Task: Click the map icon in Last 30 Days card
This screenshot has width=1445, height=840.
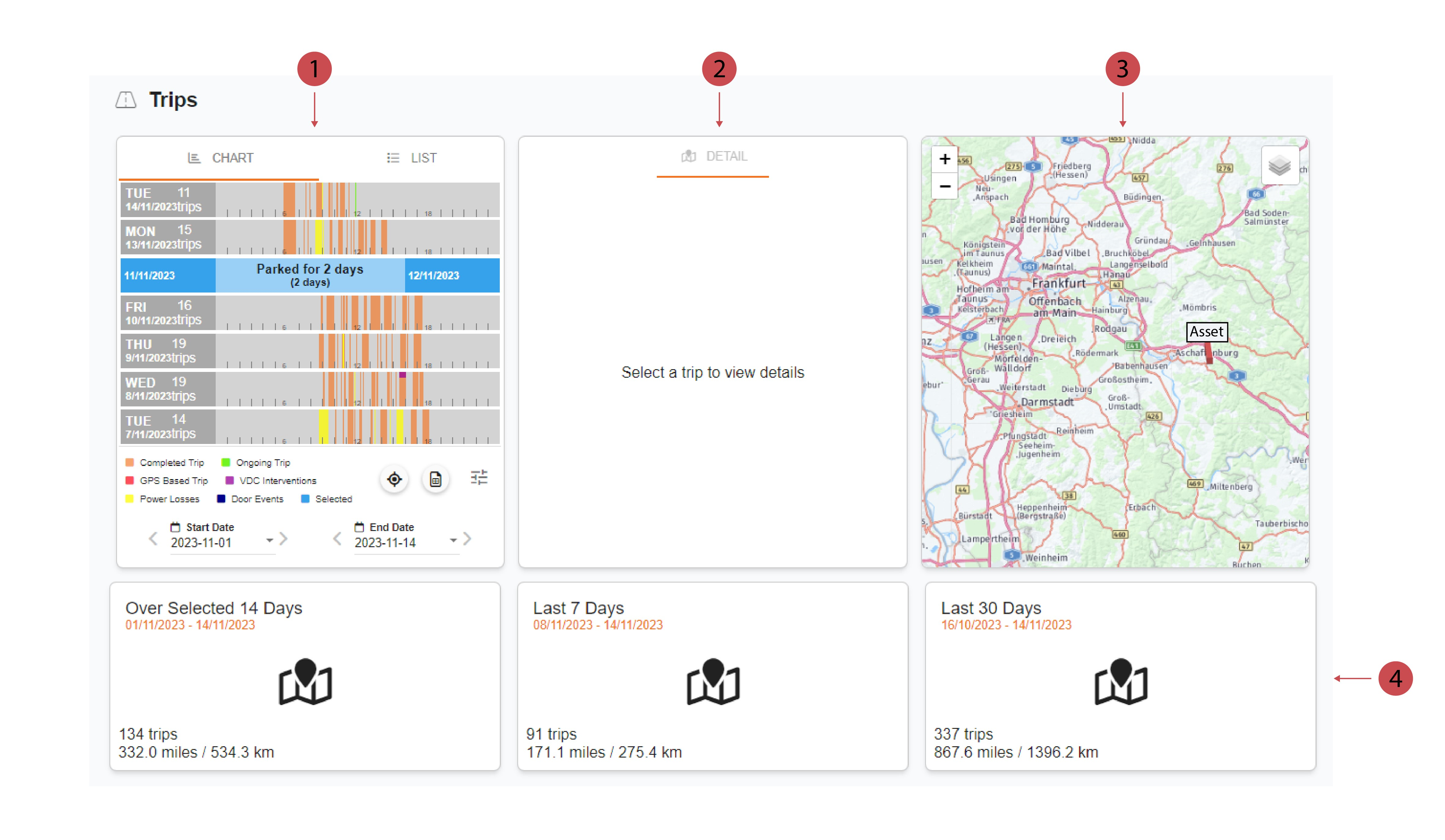Action: 1121,682
